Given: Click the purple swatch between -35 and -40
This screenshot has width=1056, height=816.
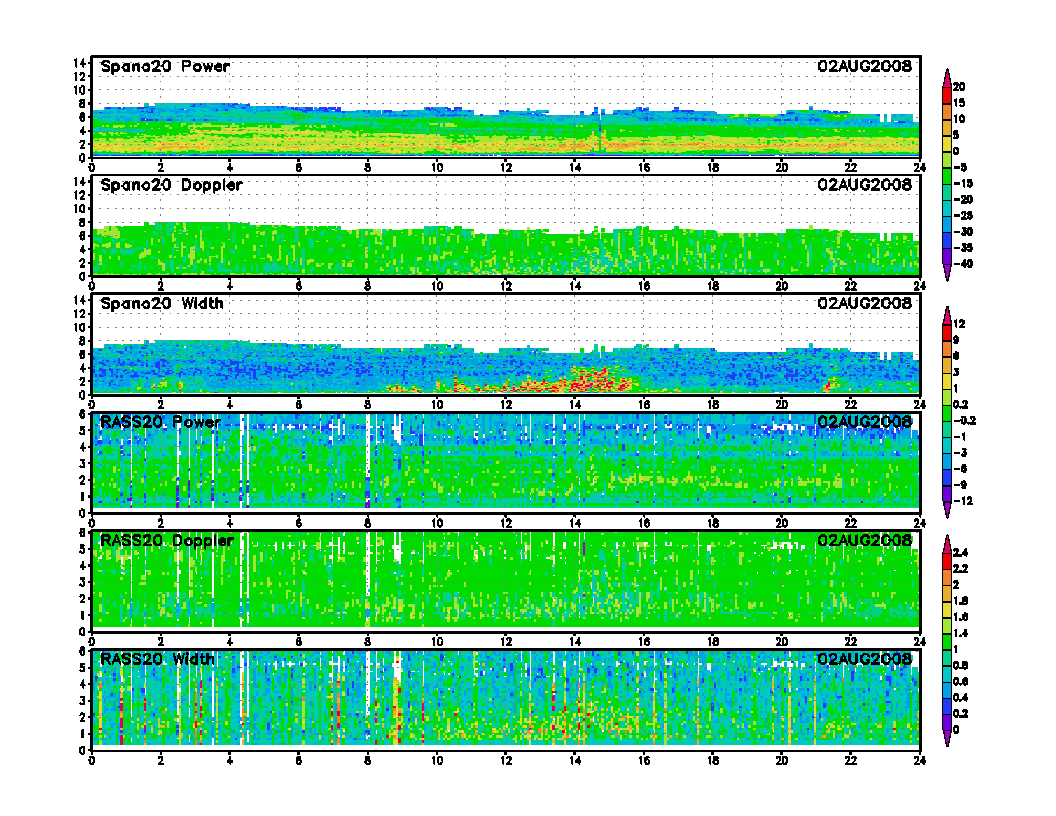Looking at the screenshot, I should point(947,256).
